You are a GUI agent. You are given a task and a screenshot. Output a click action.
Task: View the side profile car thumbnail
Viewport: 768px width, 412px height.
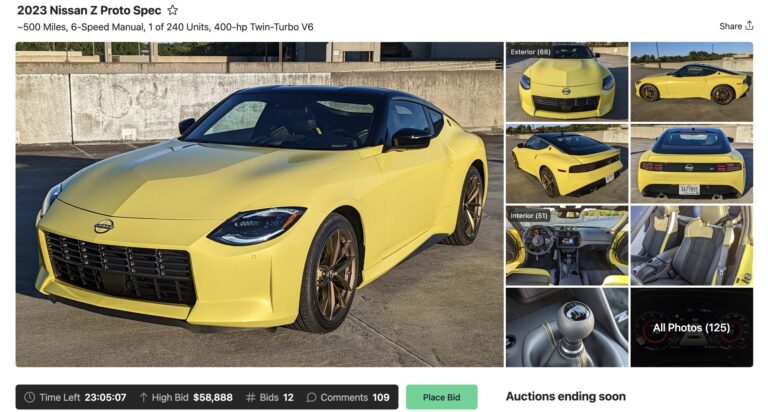click(x=692, y=82)
